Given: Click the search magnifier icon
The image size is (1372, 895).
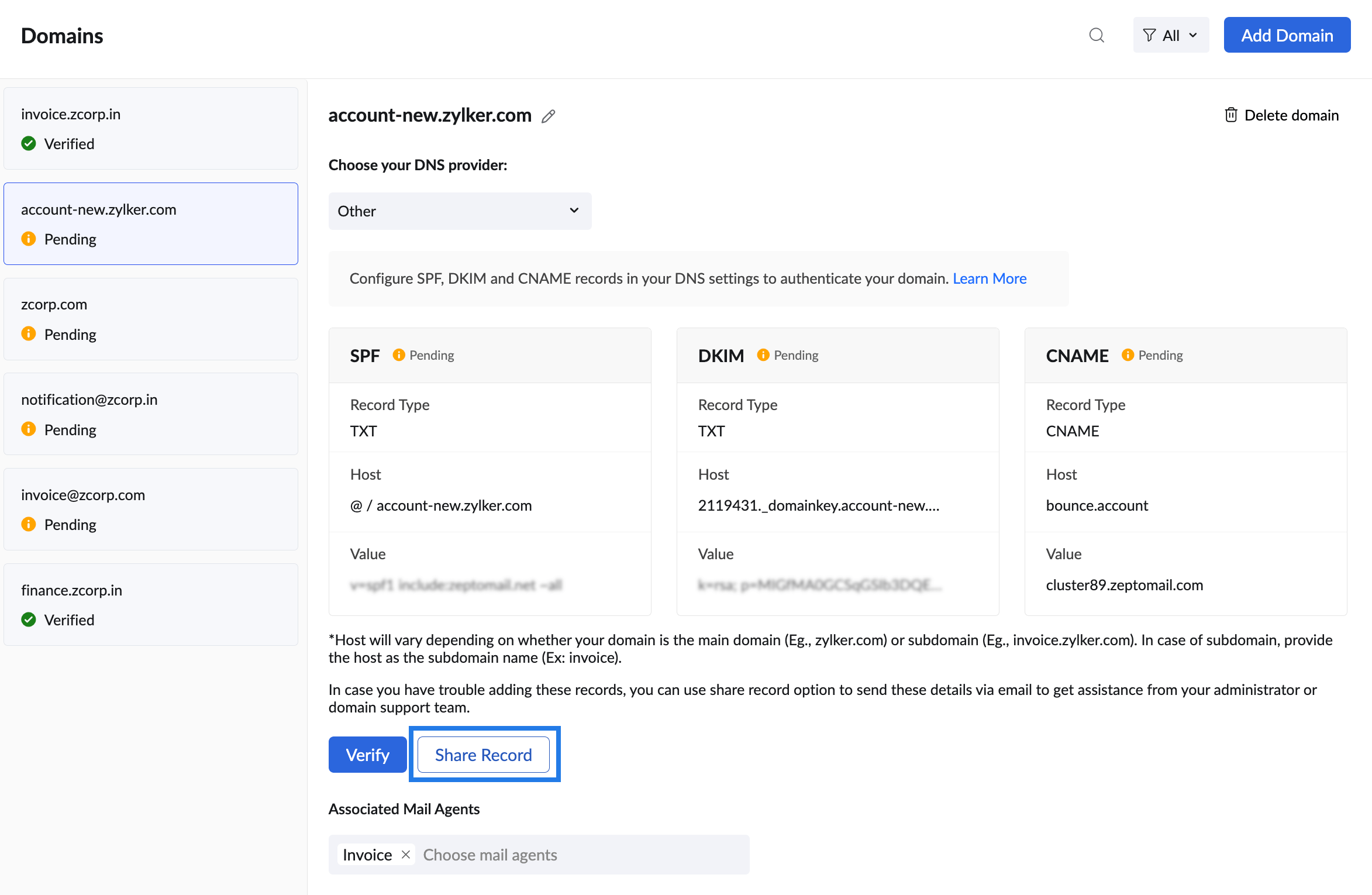Looking at the screenshot, I should (x=1097, y=36).
